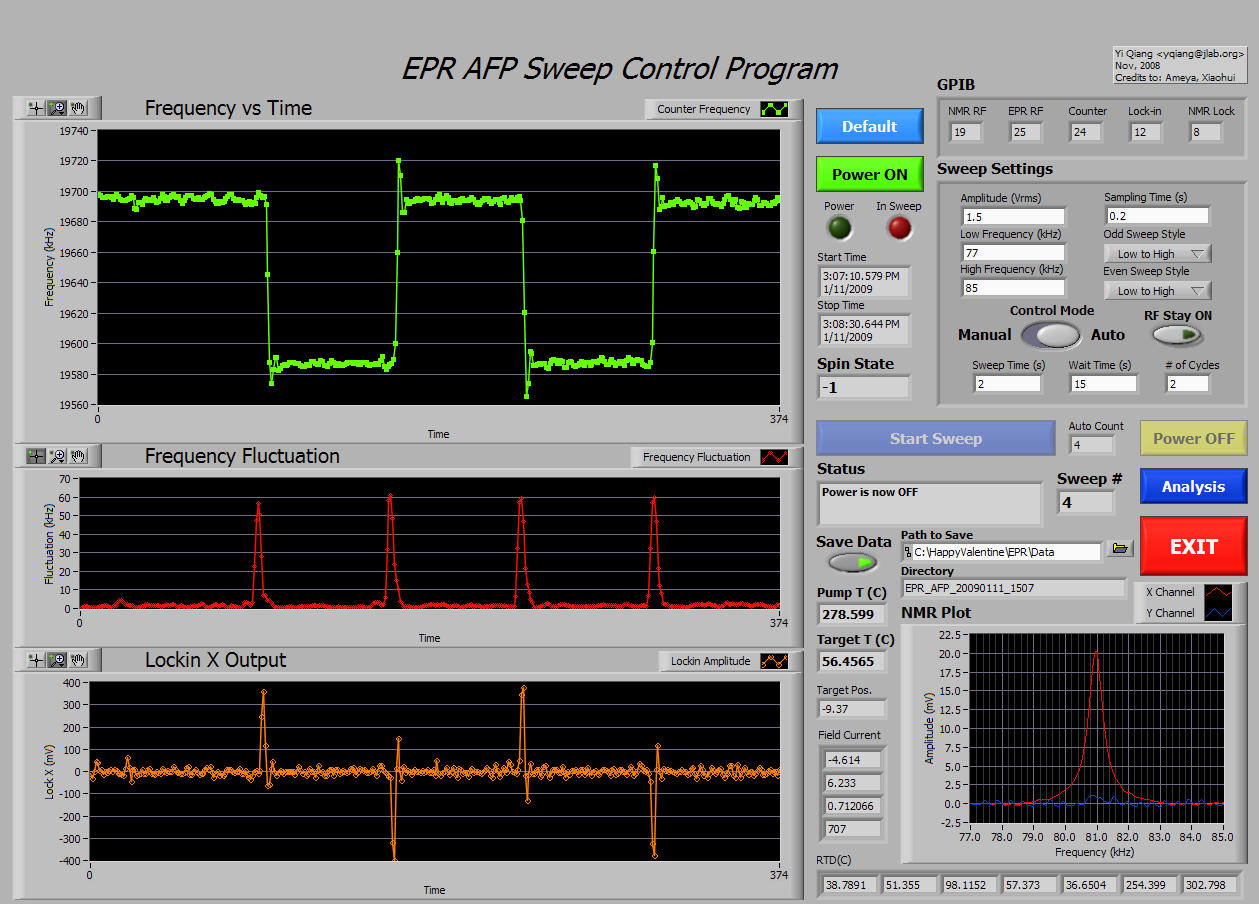The height and width of the screenshot is (904, 1259).
Task: Browse for save path with folder icon
Action: [x=1120, y=549]
